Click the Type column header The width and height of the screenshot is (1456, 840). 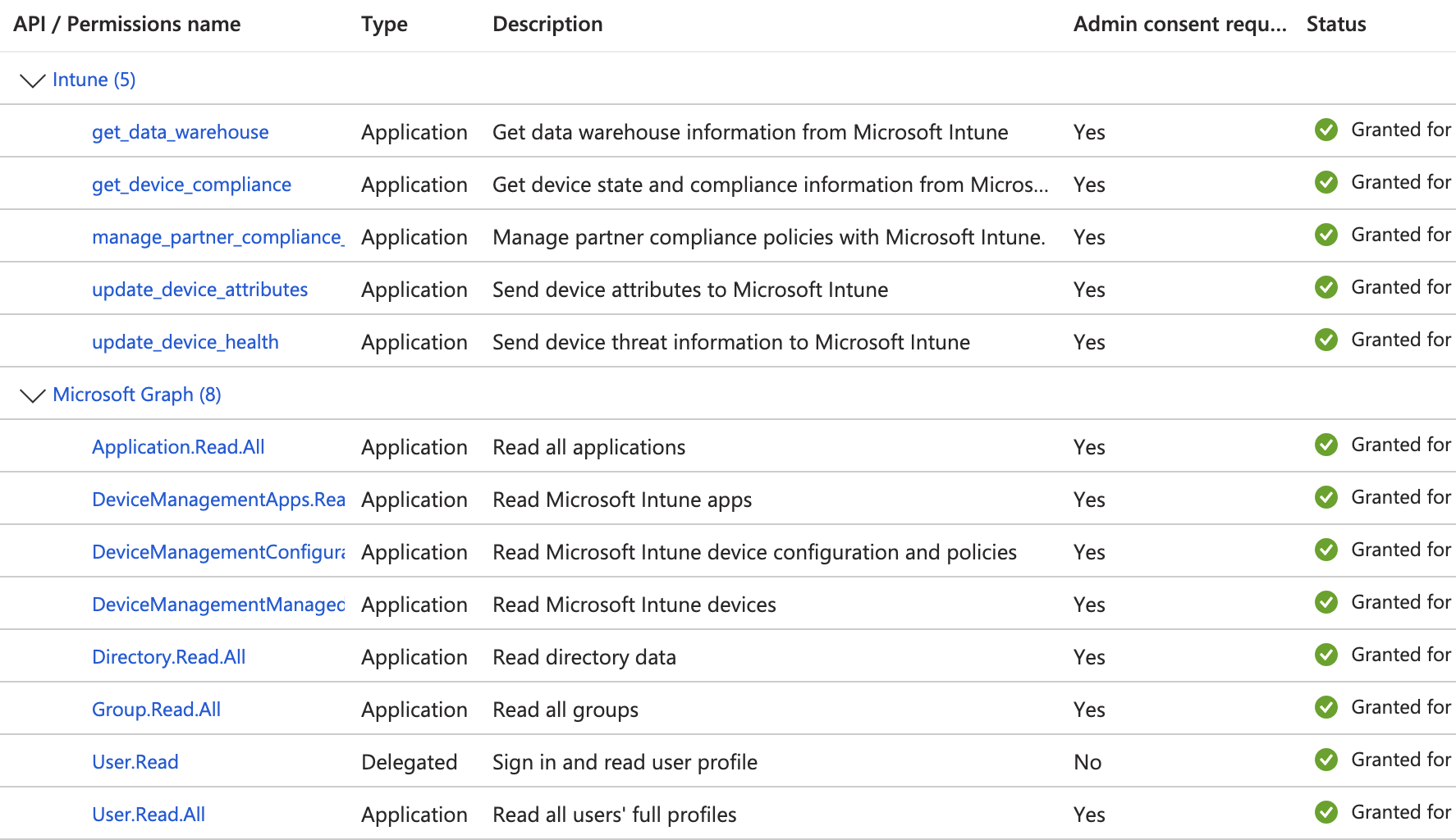click(x=384, y=25)
